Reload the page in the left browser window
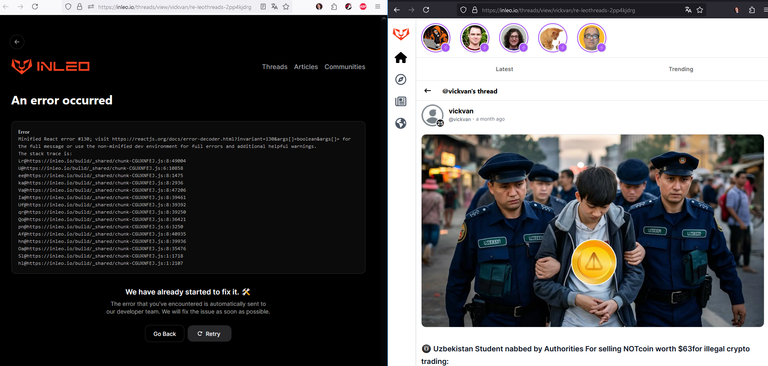The height and width of the screenshot is (366, 768). [x=35, y=7]
